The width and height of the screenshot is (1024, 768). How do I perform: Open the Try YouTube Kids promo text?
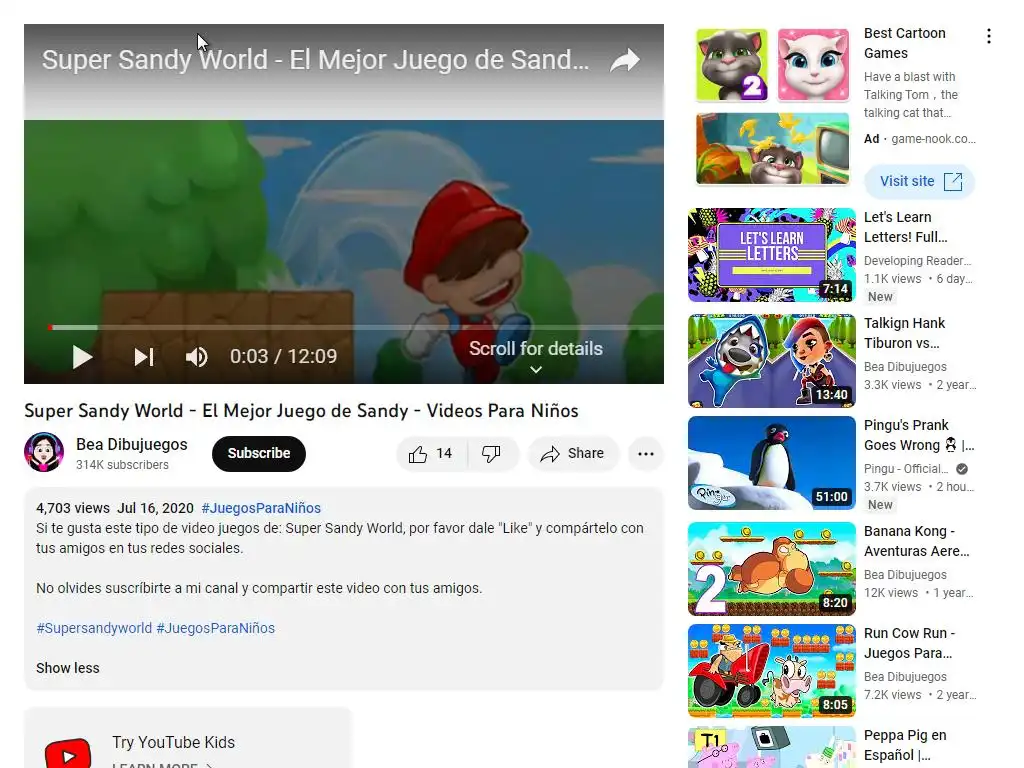click(173, 743)
